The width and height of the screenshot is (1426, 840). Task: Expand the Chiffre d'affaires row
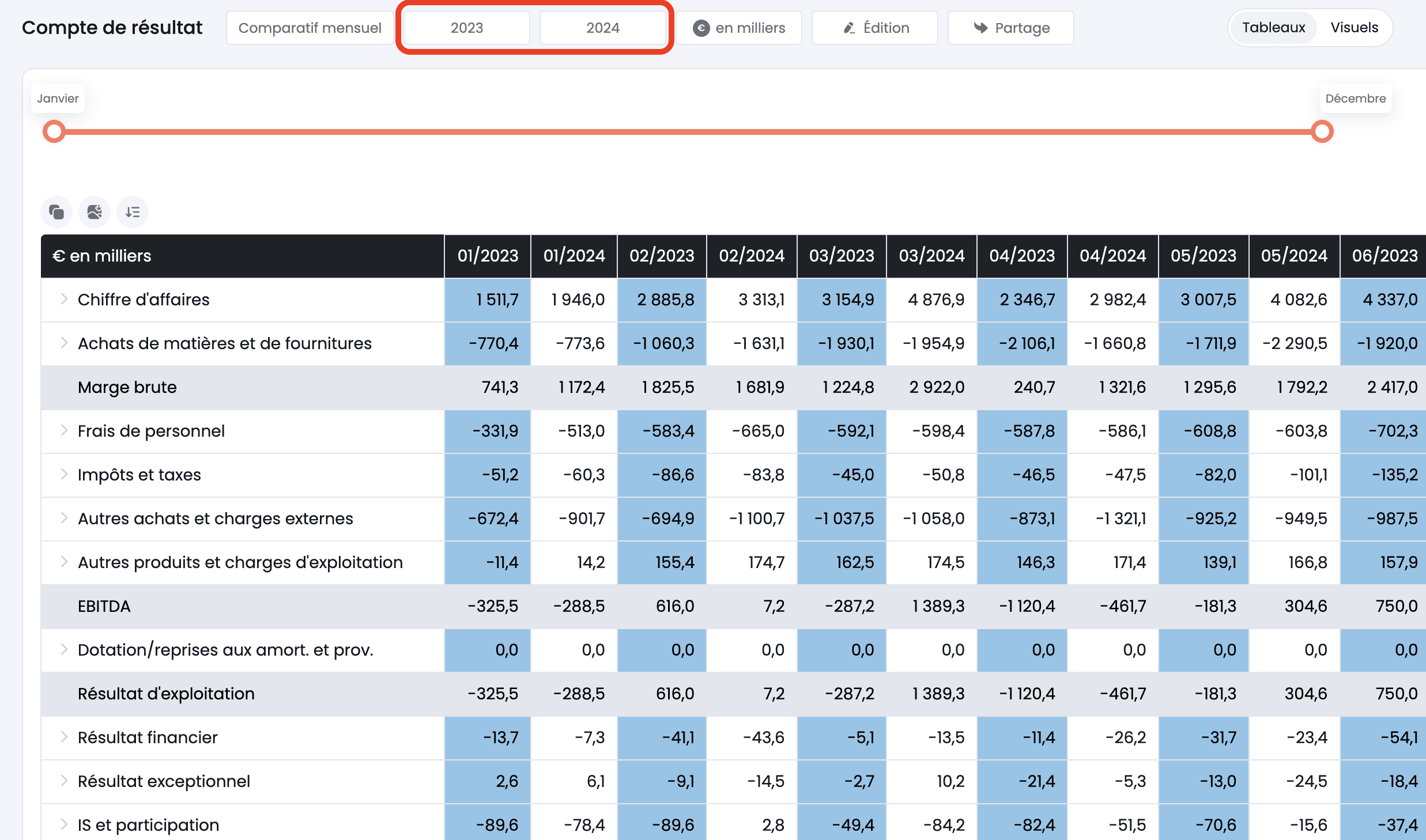[64, 299]
